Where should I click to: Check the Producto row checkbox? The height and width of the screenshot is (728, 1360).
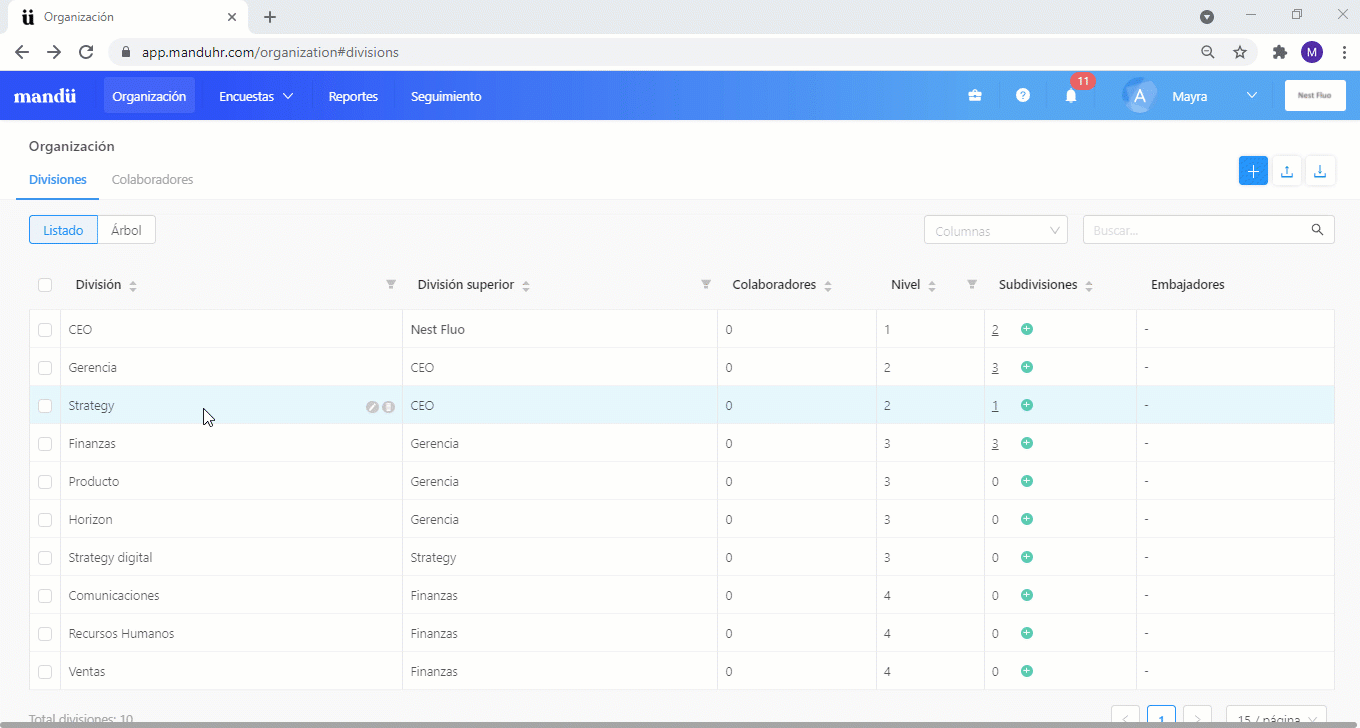pyautogui.click(x=45, y=482)
